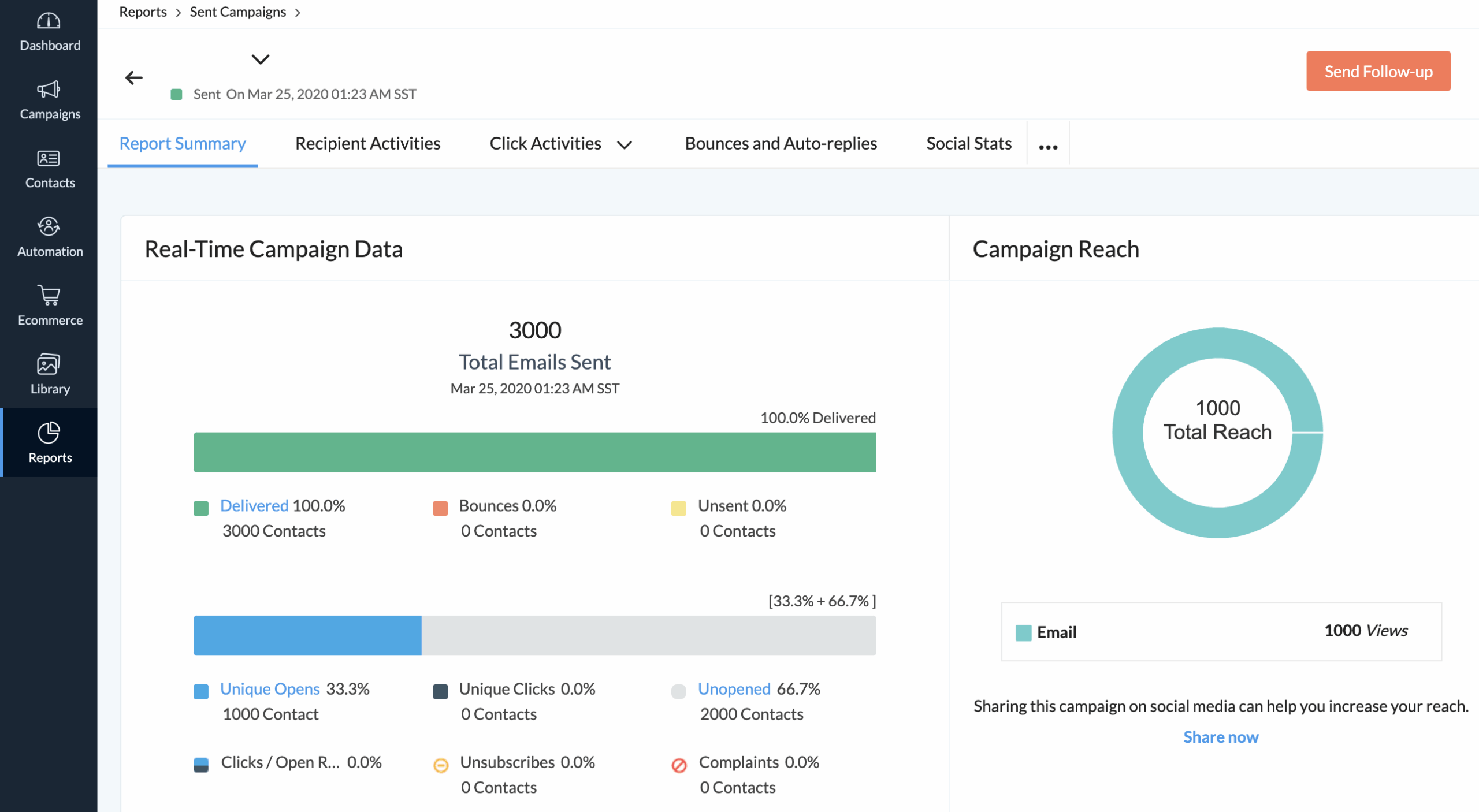Open the Dashboard from the sidebar

(x=49, y=32)
